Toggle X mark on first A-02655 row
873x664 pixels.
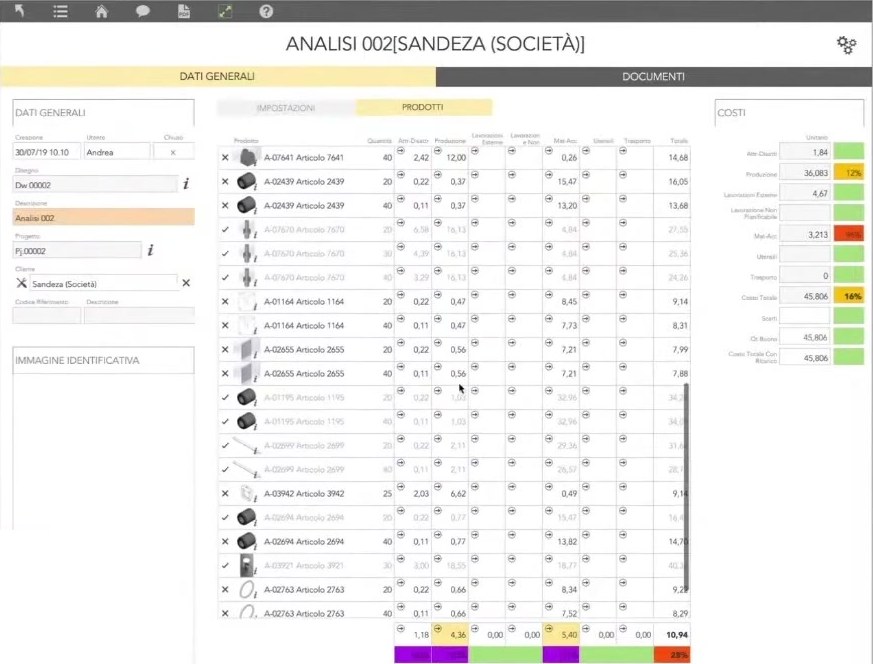225,350
